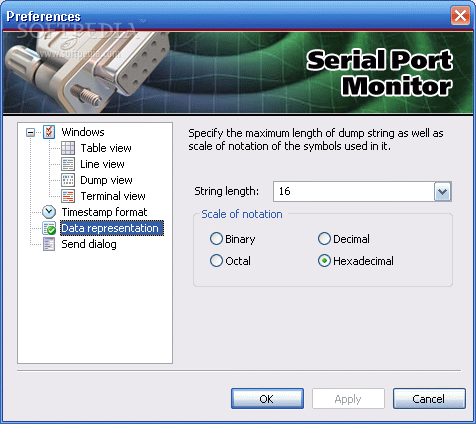Click the Send dialog icon
This screenshot has width=476, height=424.
click(49, 244)
